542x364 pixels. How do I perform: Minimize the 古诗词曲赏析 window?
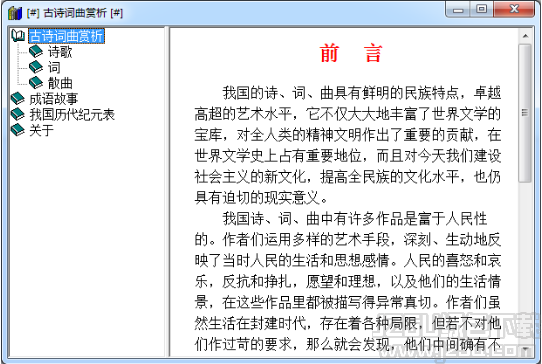tap(458, 9)
